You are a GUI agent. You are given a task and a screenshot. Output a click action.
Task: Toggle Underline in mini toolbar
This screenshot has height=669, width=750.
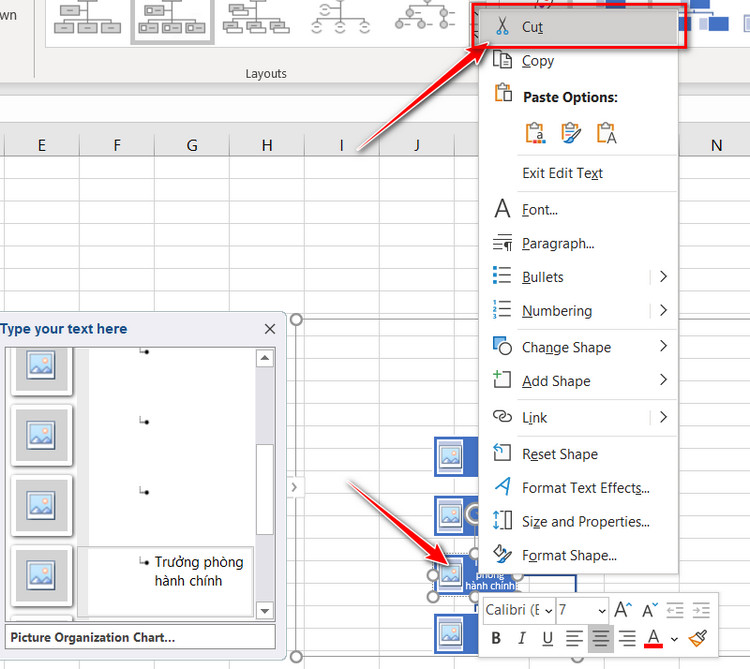coord(548,638)
